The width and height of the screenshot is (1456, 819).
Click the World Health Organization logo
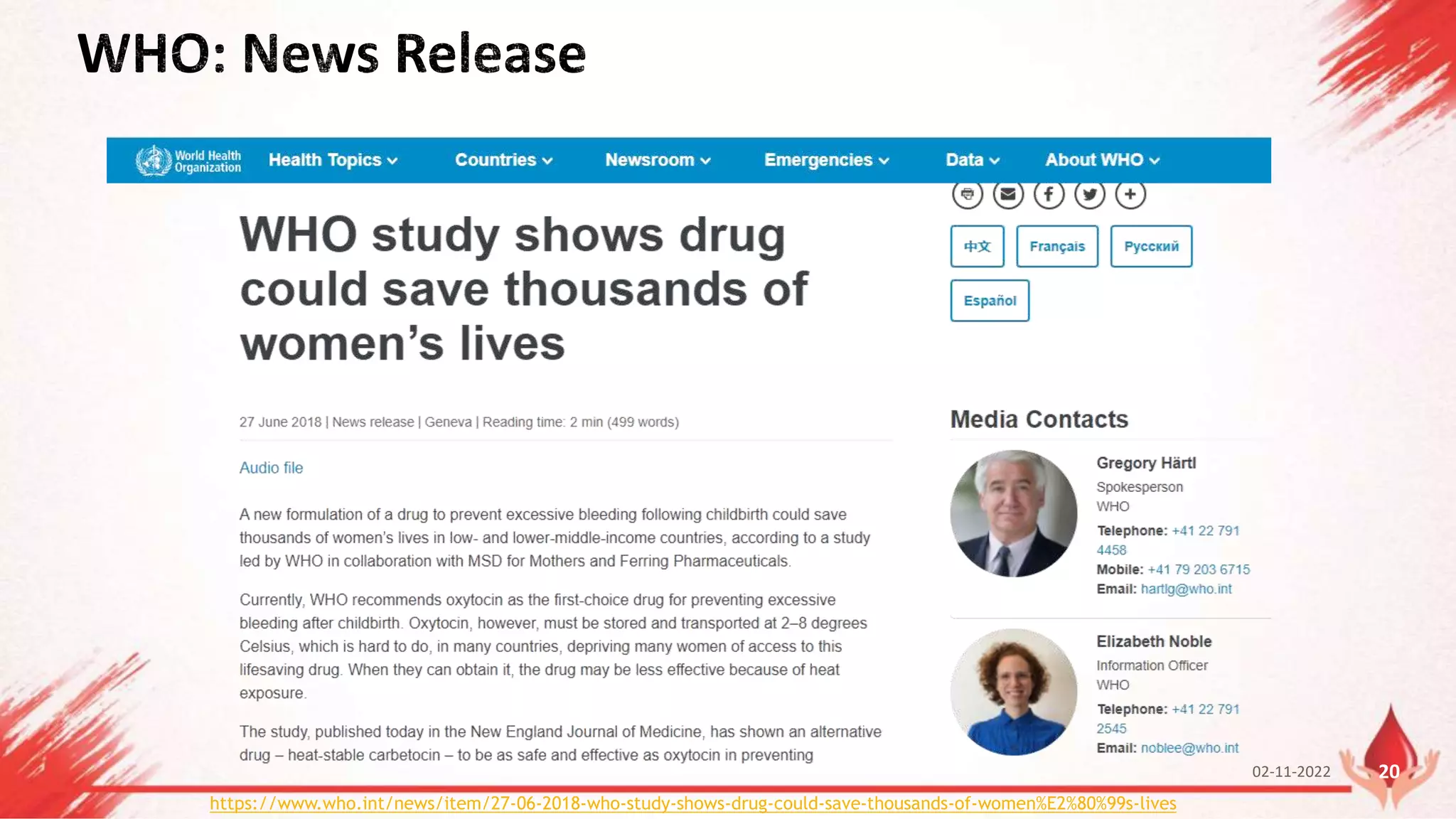pos(188,161)
